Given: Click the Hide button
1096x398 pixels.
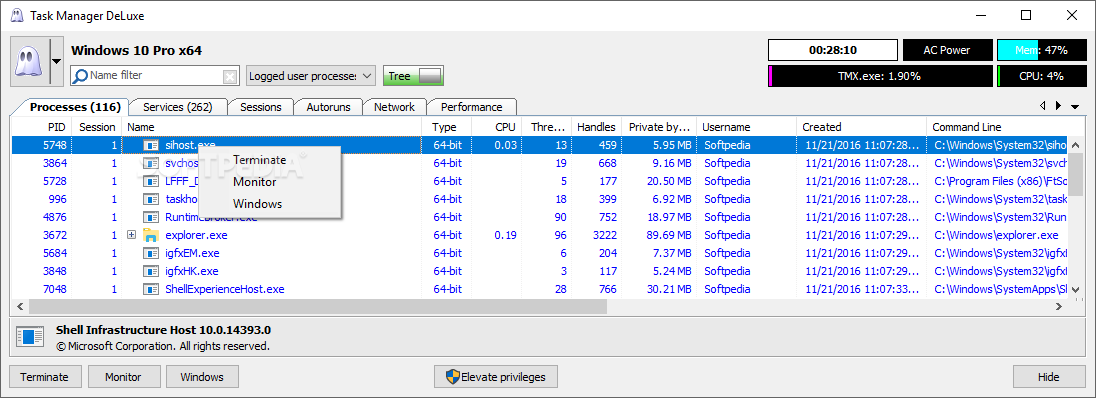Looking at the screenshot, I should (1048, 377).
